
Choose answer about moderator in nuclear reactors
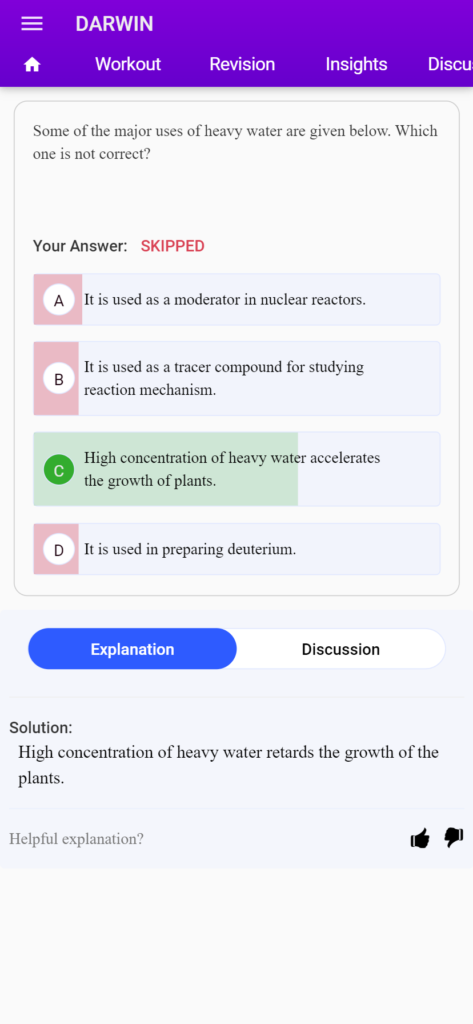coord(237,300)
